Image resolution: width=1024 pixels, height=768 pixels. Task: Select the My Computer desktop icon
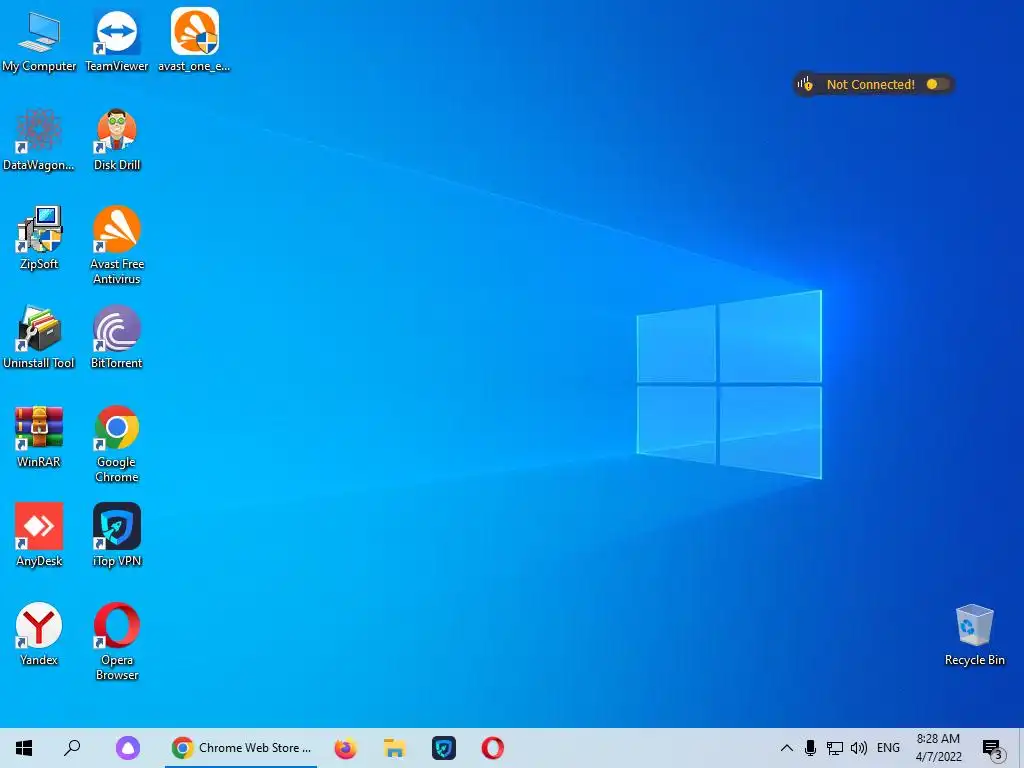pyautogui.click(x=39, y=40)
